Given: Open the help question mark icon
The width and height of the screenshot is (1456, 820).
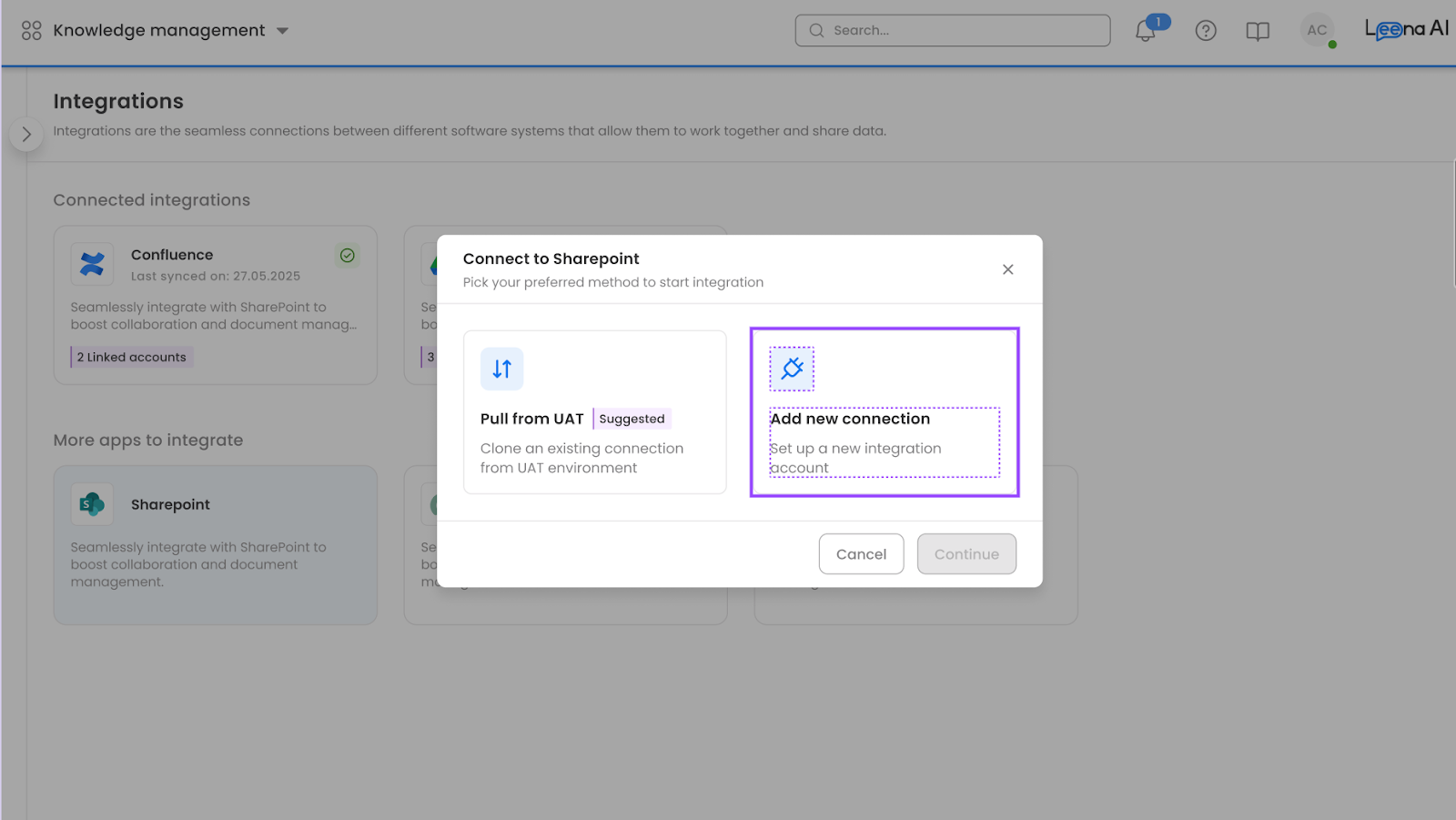Looking at the screenshot, I should point(1206,31).
